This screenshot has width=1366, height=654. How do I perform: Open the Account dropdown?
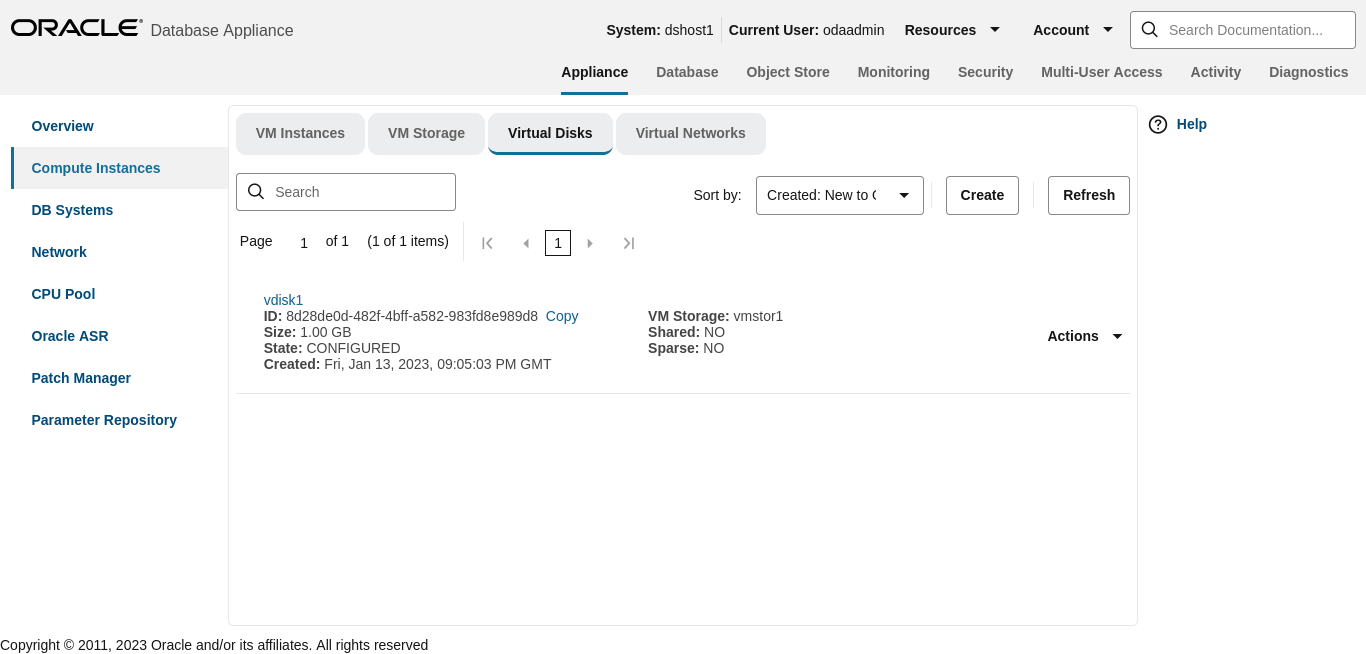1071,30
